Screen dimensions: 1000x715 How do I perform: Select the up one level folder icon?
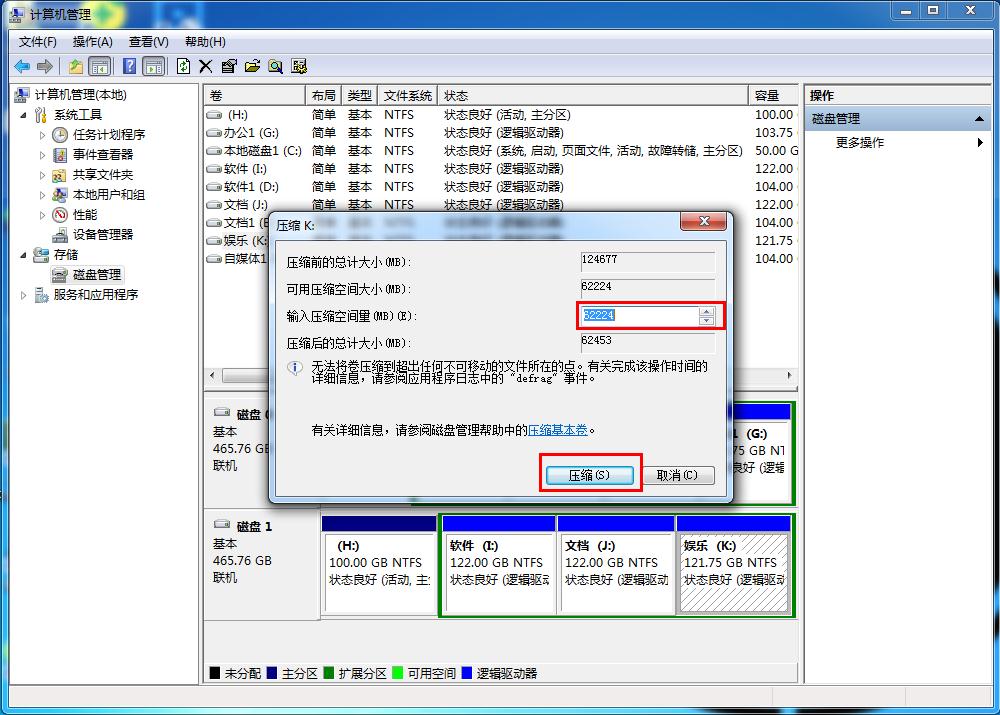click(x=76, y=66)
